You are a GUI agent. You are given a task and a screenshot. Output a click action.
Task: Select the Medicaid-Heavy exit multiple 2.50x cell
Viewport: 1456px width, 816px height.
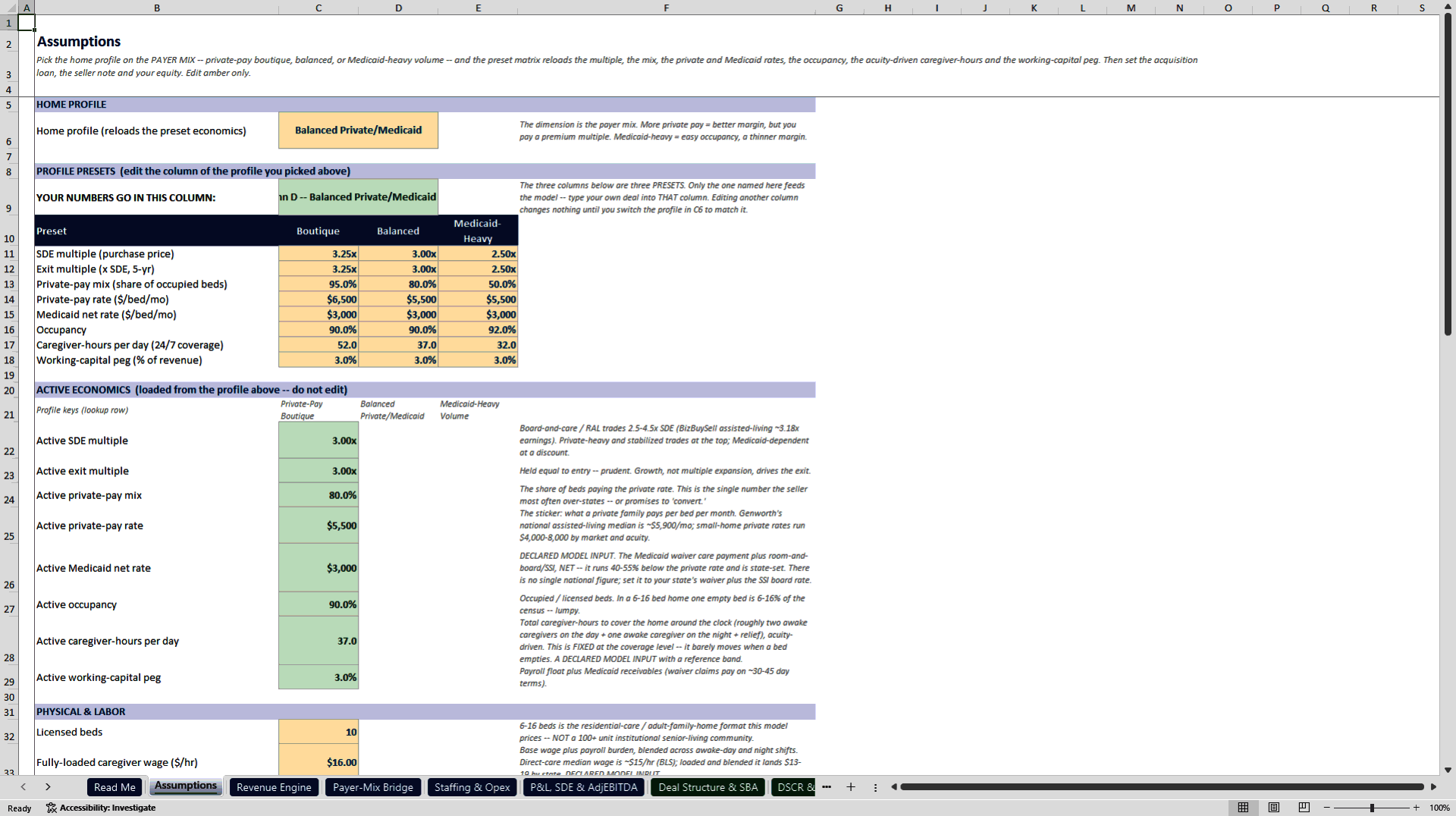(478, 269)
